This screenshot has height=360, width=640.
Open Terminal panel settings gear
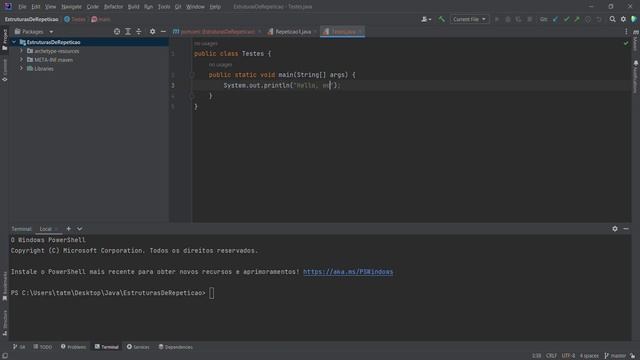coord(615,229)
